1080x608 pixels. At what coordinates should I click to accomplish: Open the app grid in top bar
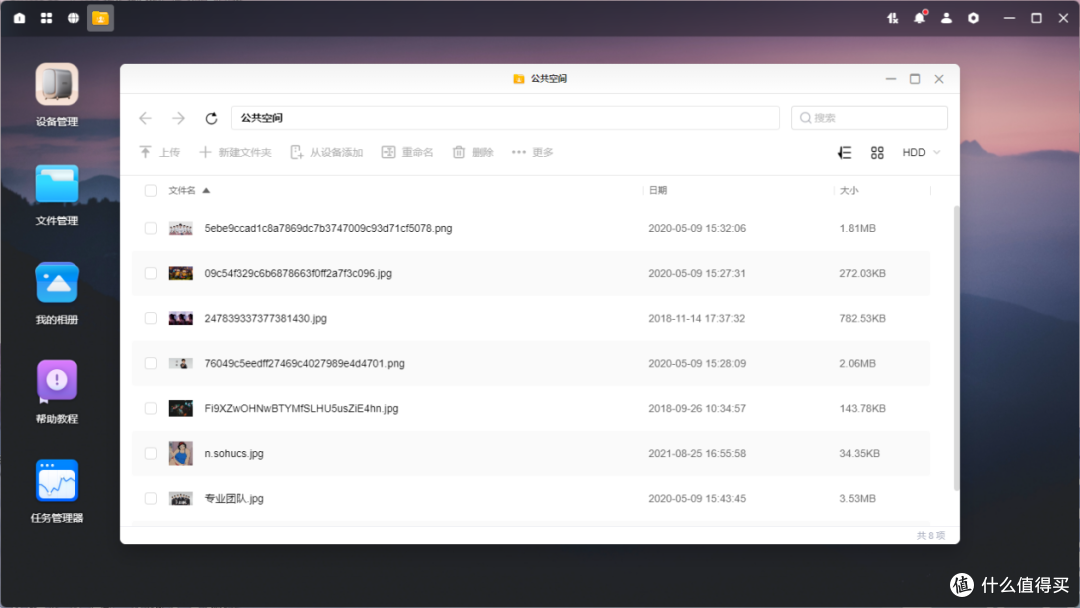(x=46, y=18)
